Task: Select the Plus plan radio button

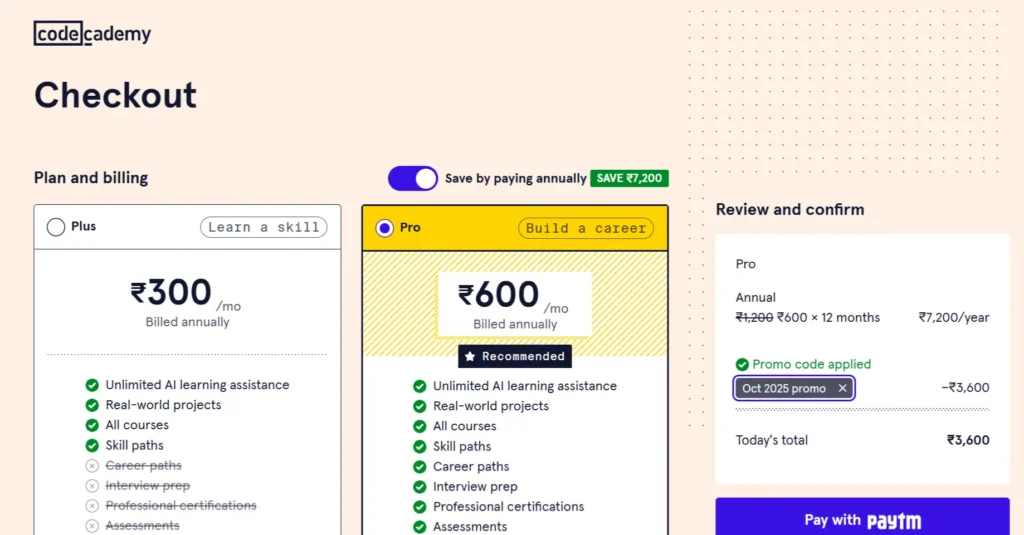Action: click(x=56, y=227)
